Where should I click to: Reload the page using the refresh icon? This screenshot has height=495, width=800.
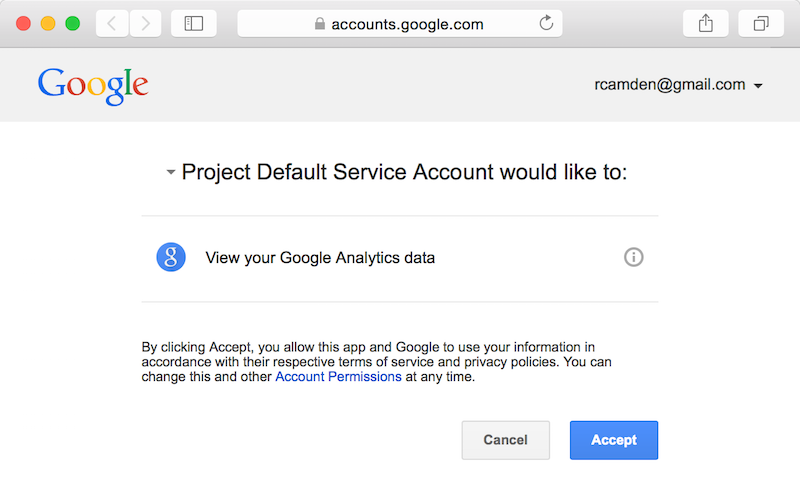[x=546, y=23]
